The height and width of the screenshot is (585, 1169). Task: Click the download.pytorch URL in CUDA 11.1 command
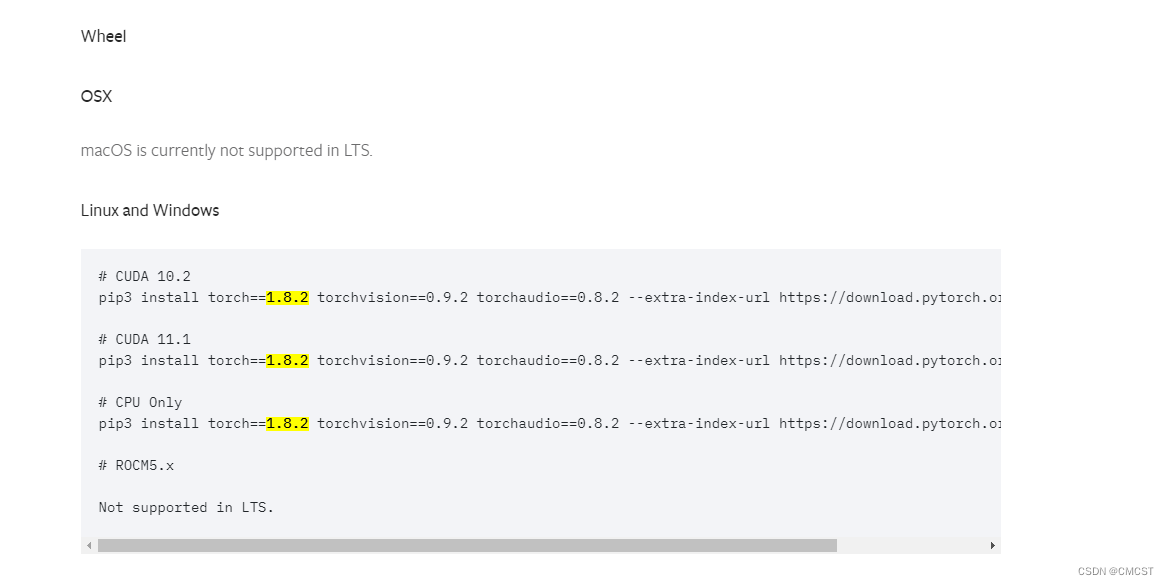coord(889,361)
